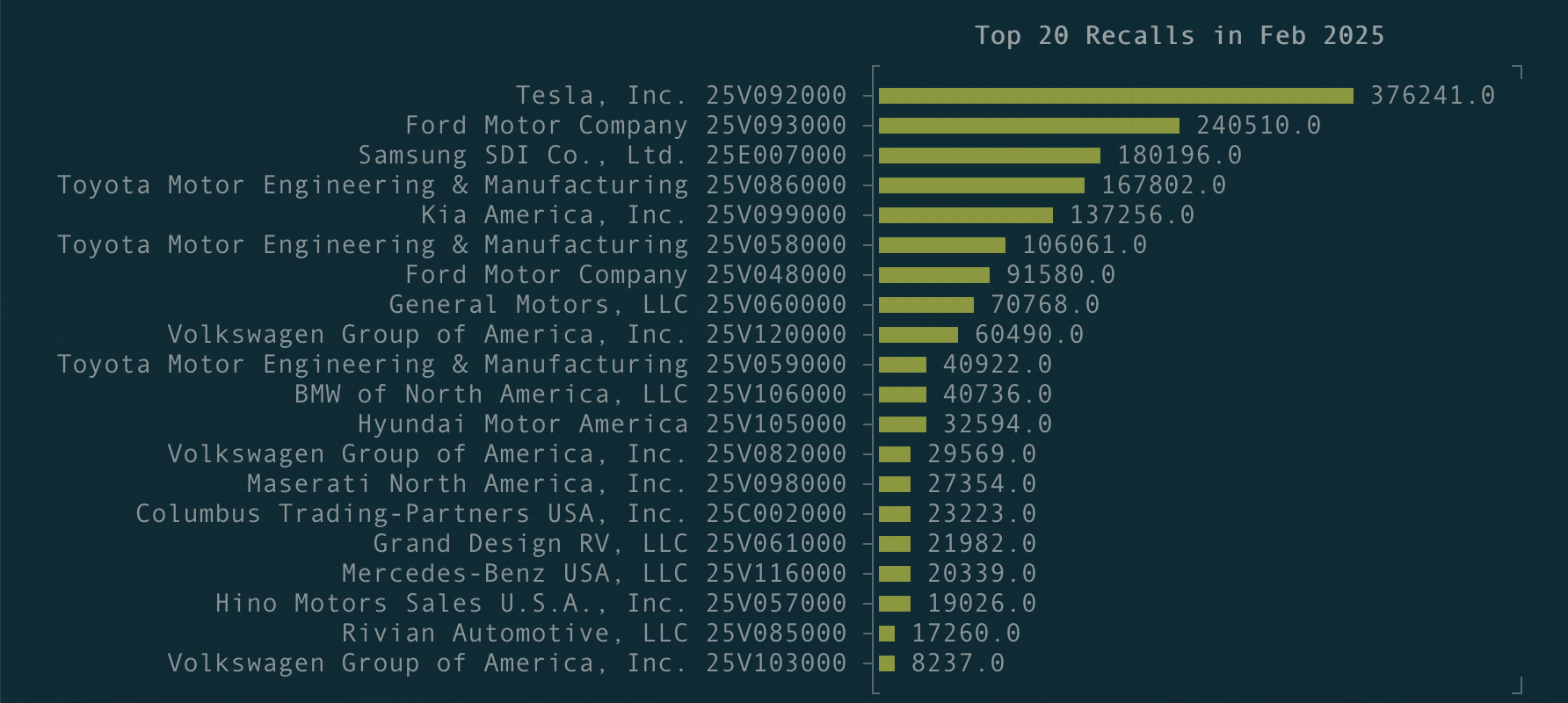Image resolution: width=1568 pixels, height=703 pixels.
Task: Select the value 32594.0
Action: pos(998,424)
